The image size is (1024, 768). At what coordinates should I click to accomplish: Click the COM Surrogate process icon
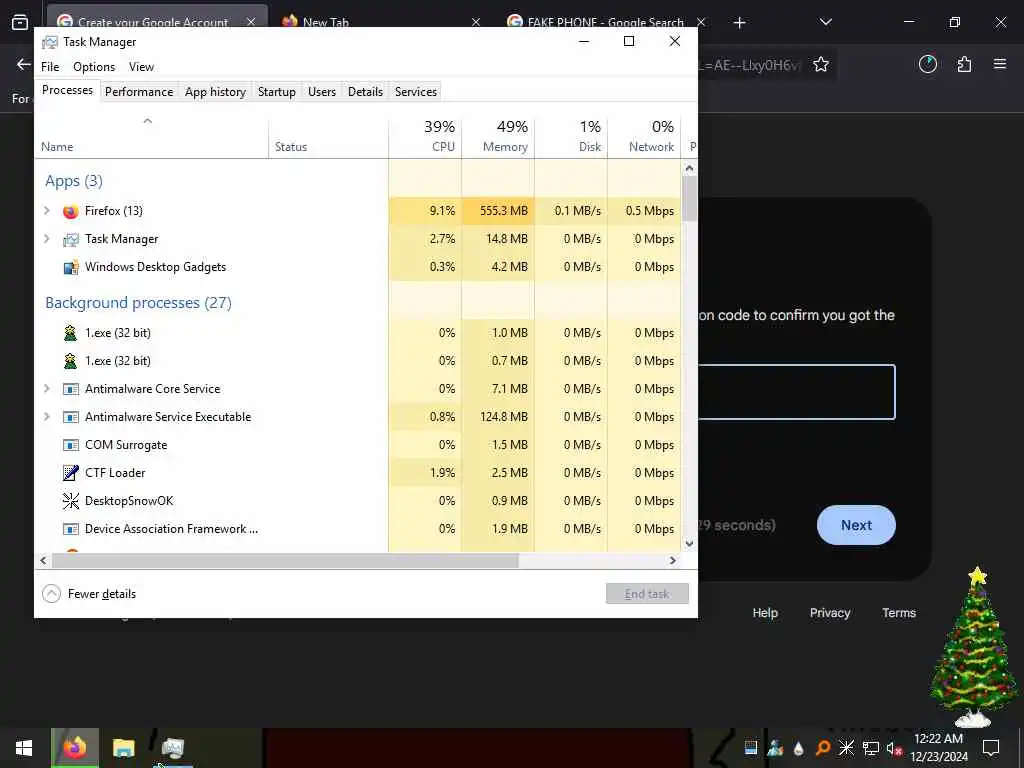click(71, 445)
